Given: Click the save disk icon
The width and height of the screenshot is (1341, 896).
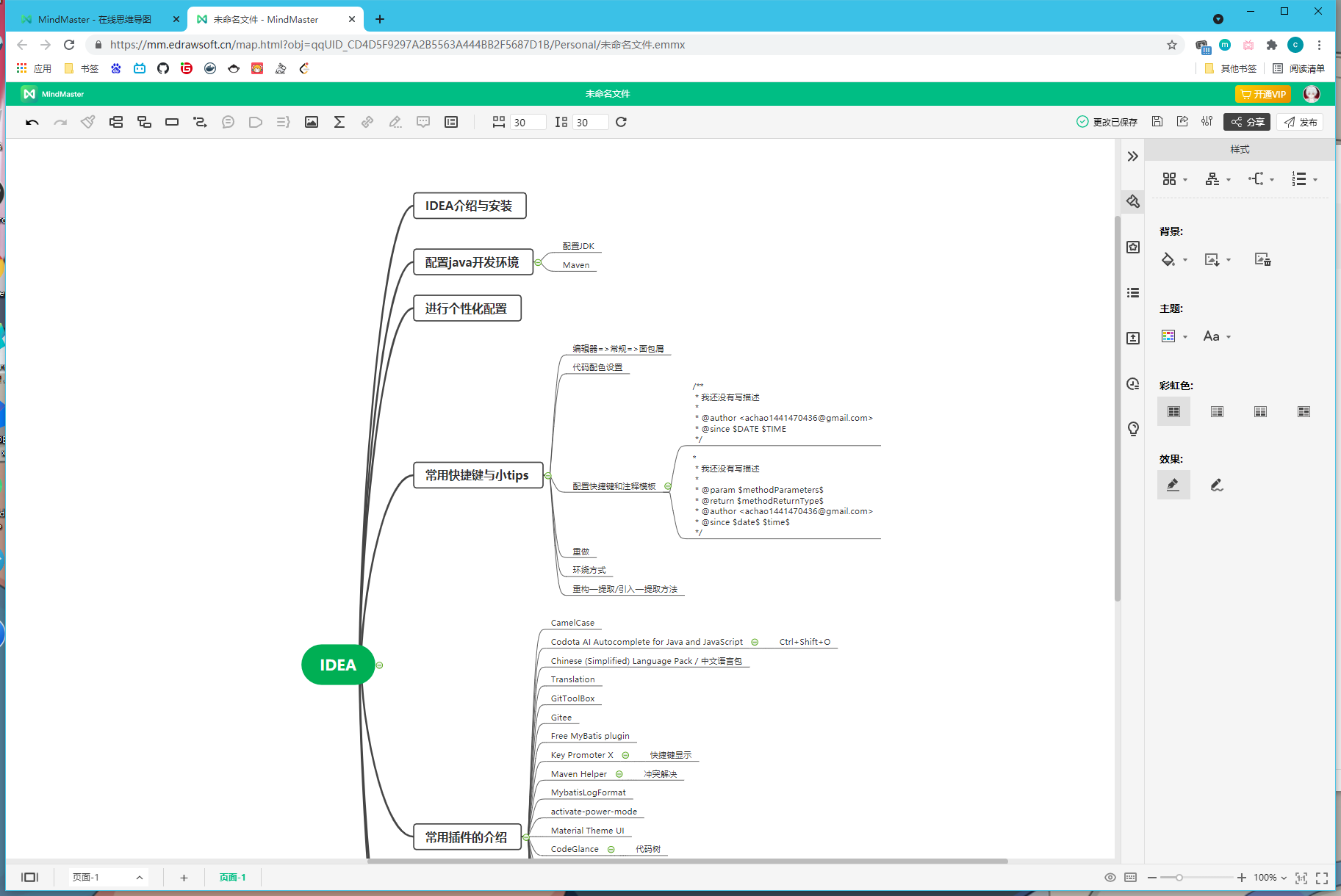Looking at the screenshot, I should 1157,122.
